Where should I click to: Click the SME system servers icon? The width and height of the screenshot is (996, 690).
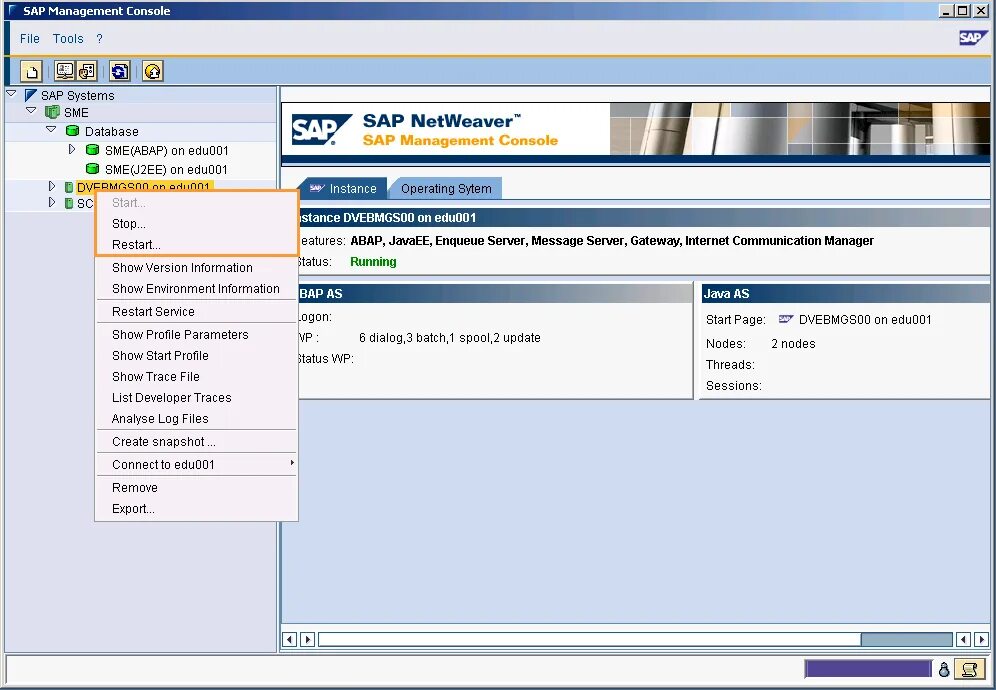click(52, 112)
